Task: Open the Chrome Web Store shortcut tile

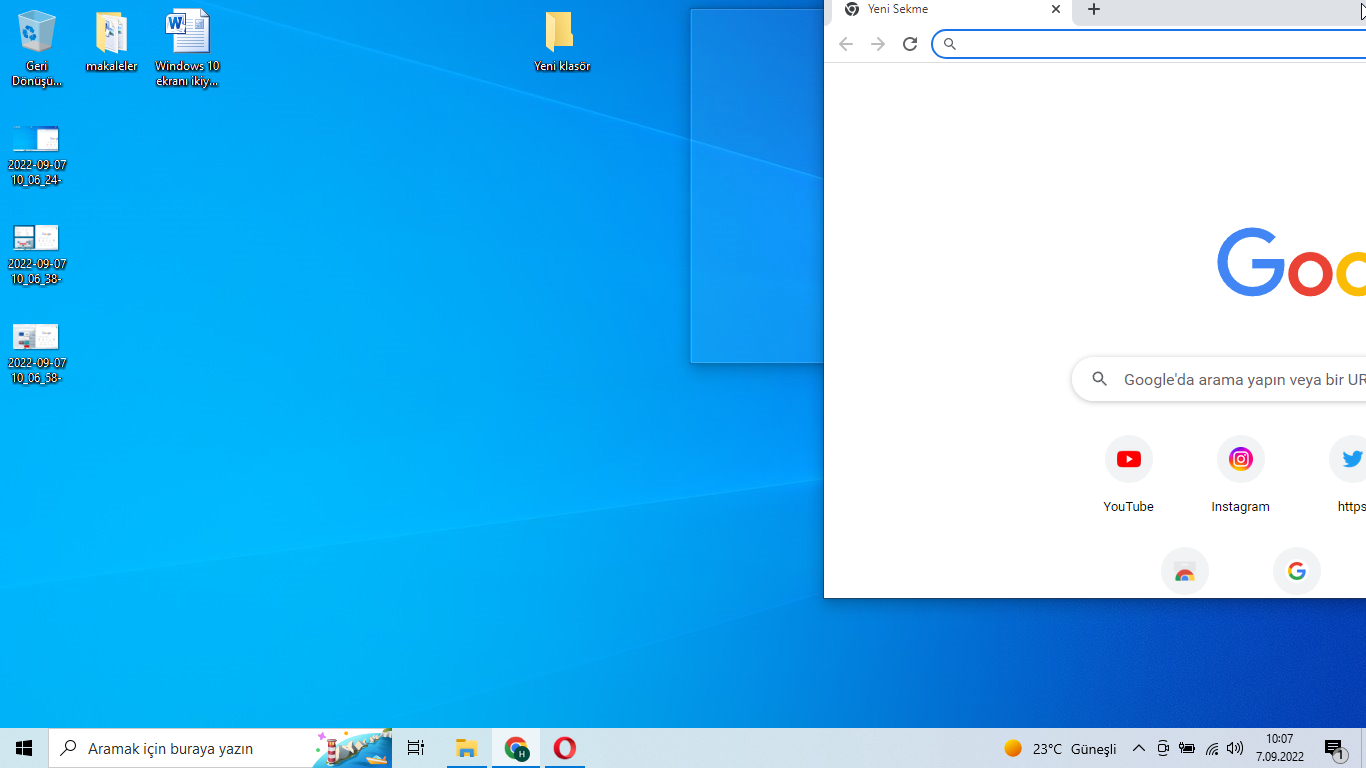Action: pyautogui.click(x=1184, y=571)
